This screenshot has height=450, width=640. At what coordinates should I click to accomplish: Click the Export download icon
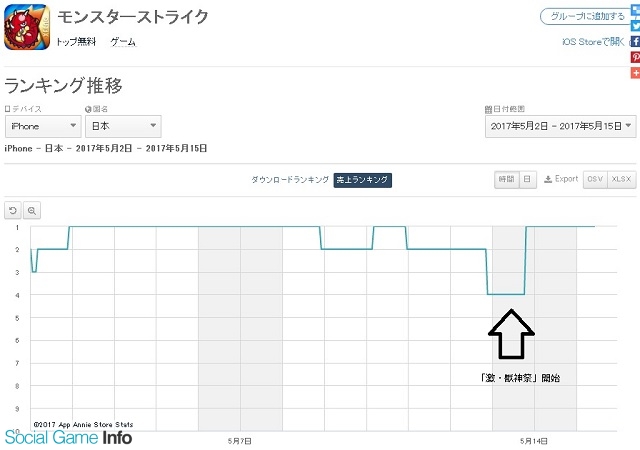pyautogui.click(x=561, y=179)
